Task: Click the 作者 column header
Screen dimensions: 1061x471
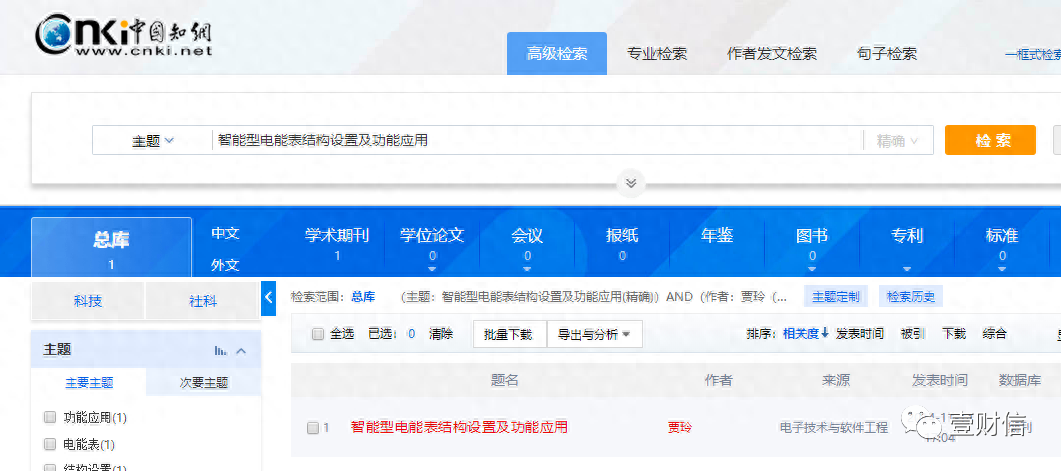Action: point(719,380)
